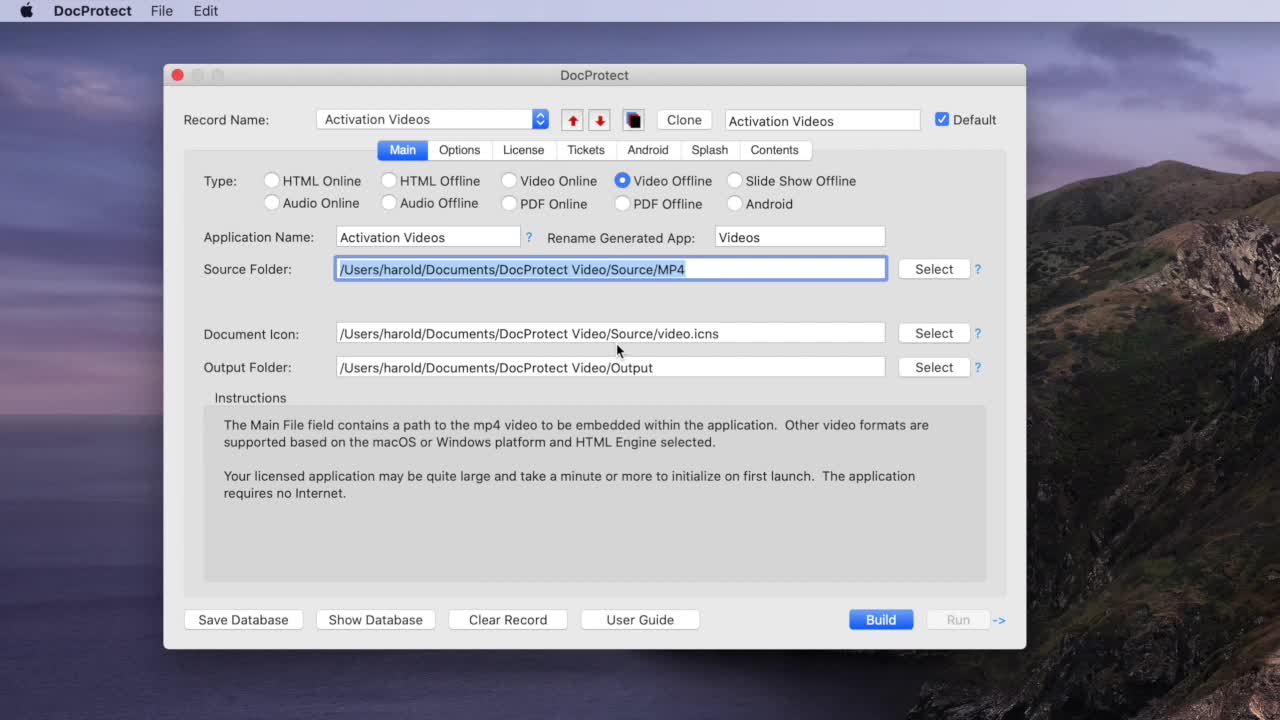
Task: Switch to the Options tab
Action: pyautogui.click(x=460, y=150)
